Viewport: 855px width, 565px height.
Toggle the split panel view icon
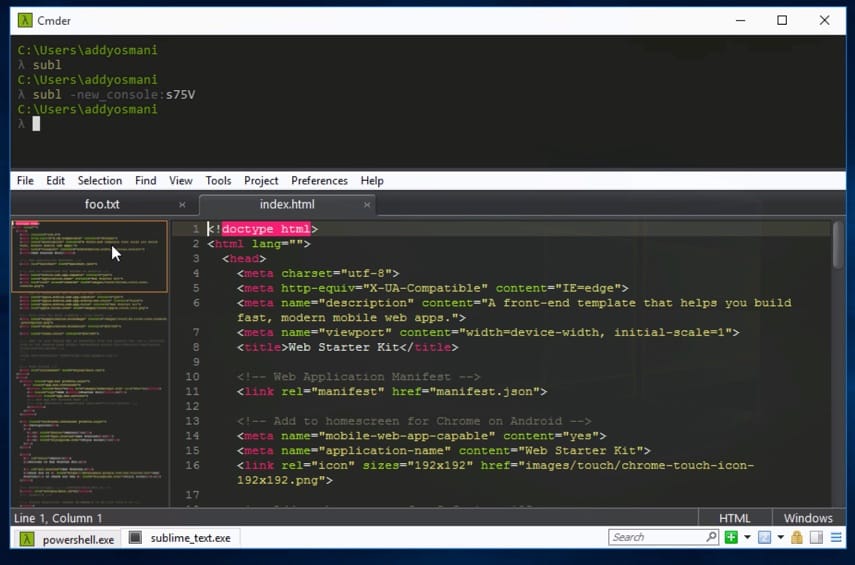tap(815, 538)
